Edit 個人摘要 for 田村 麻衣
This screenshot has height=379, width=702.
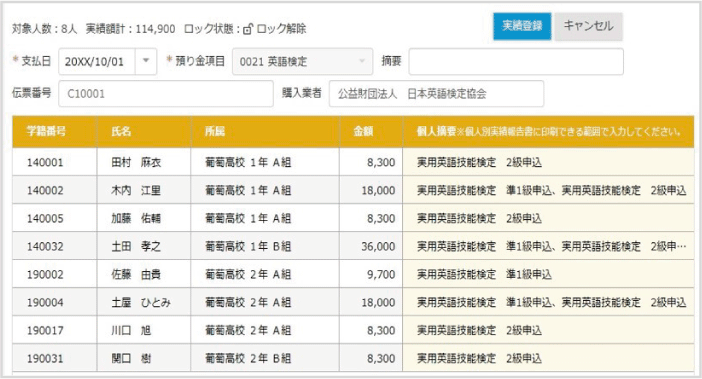coord(548,162)
